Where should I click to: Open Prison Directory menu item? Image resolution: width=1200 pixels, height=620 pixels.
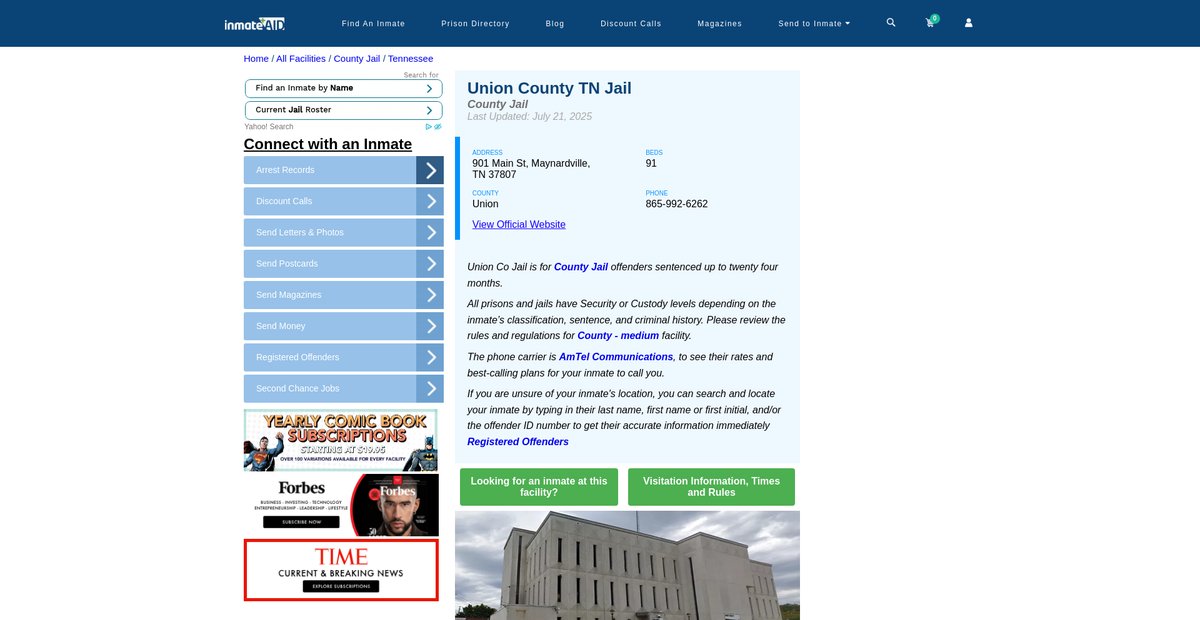(475, 23)
